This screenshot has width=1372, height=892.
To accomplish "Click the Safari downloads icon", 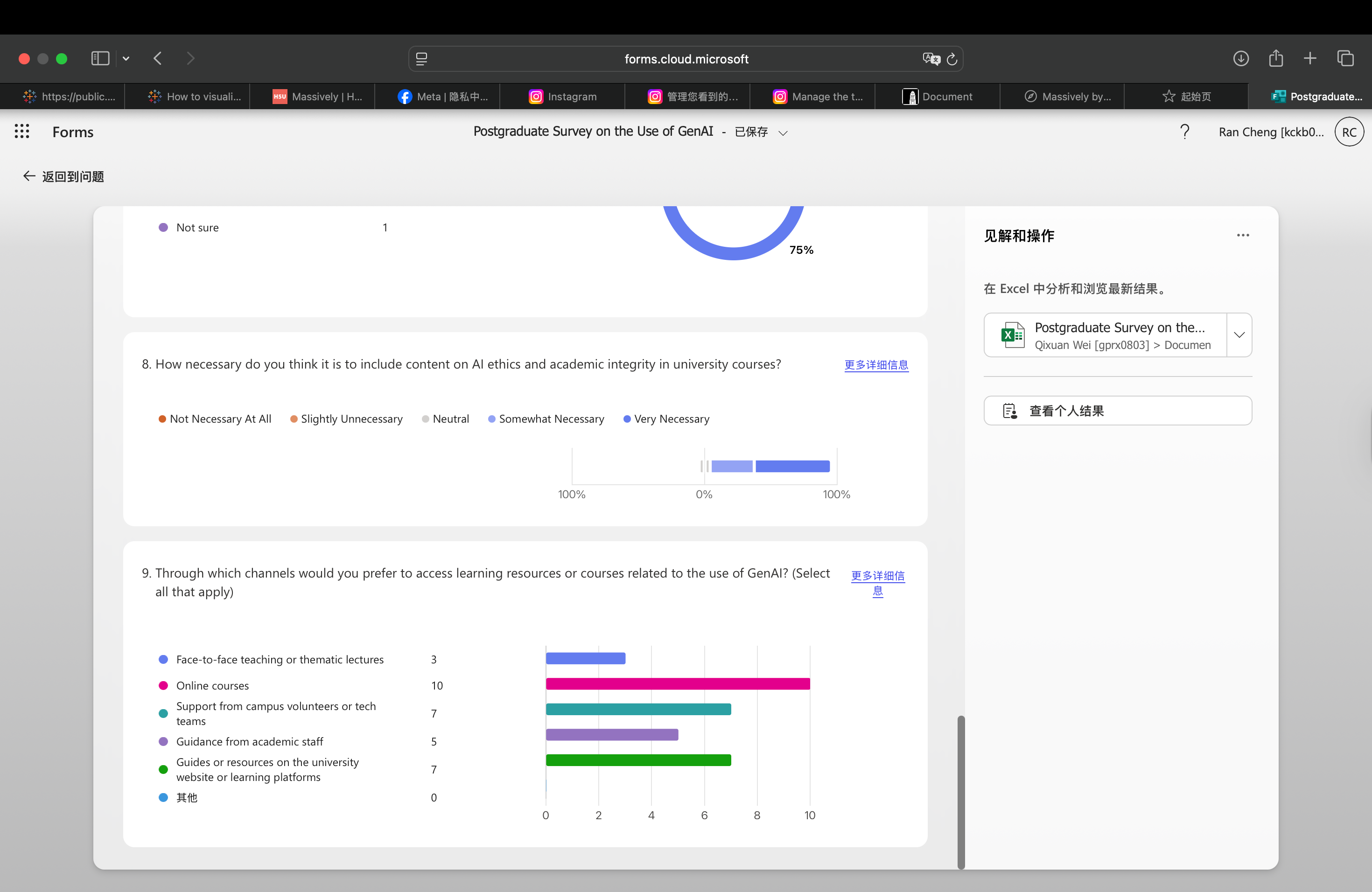I will coord(1241,59).
